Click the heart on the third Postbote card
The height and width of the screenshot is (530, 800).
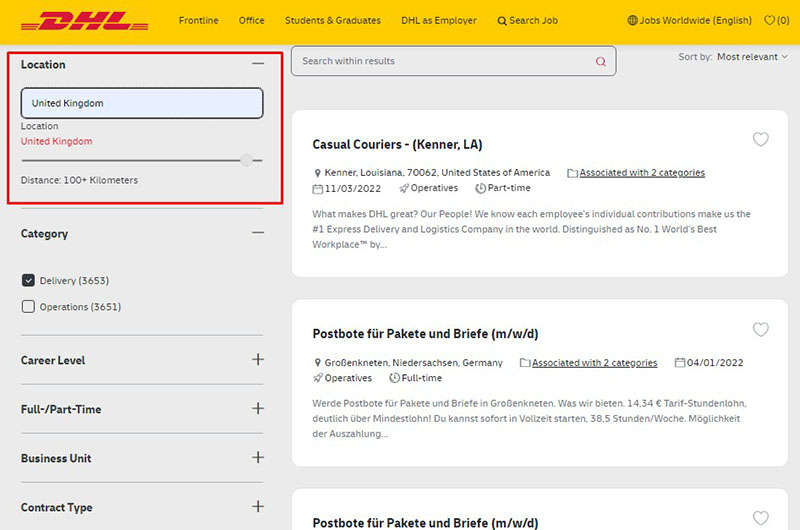coord(760,518)
